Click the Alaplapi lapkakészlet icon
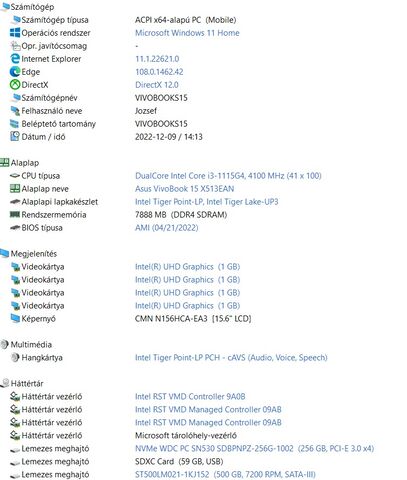Viewport: 407px width, 480px height. click(15, 202)
